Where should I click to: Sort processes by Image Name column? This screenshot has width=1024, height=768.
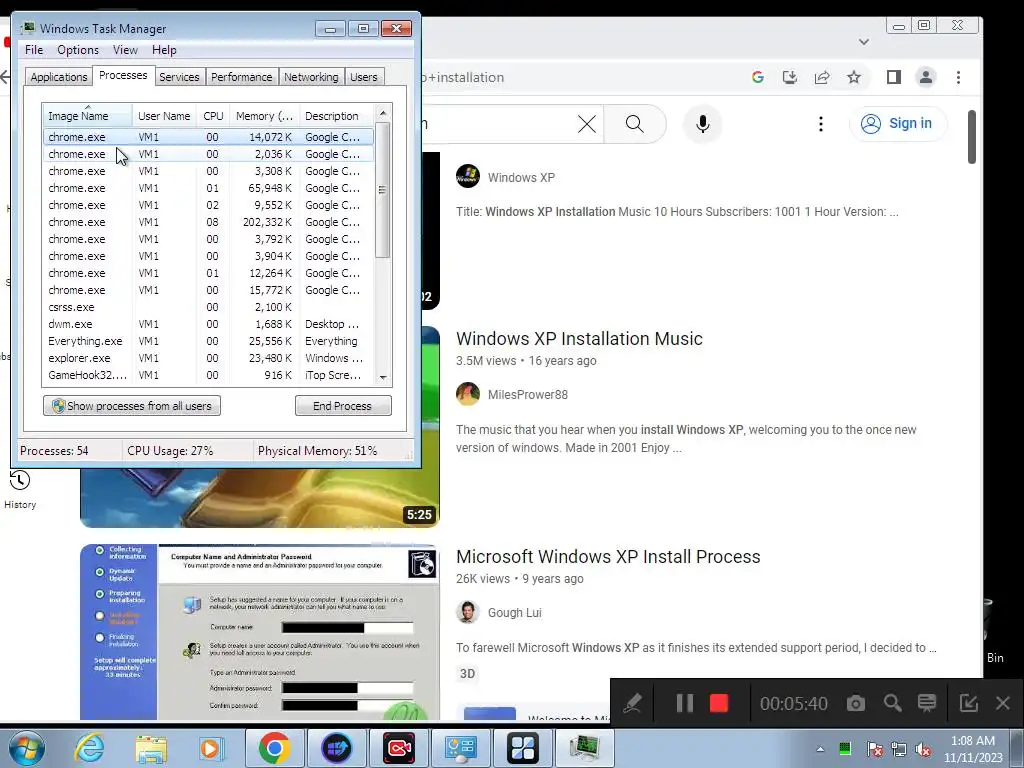click(x=88, y=116)
